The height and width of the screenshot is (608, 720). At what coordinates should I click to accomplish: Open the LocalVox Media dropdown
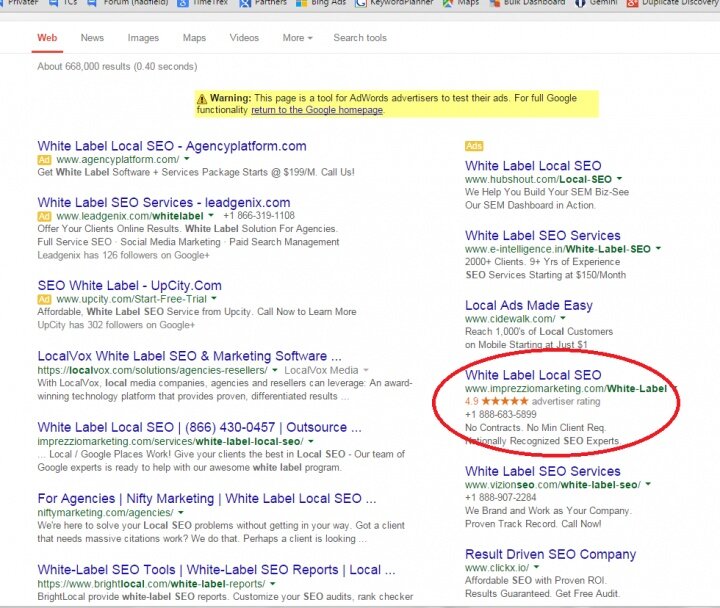coord(326,370)
